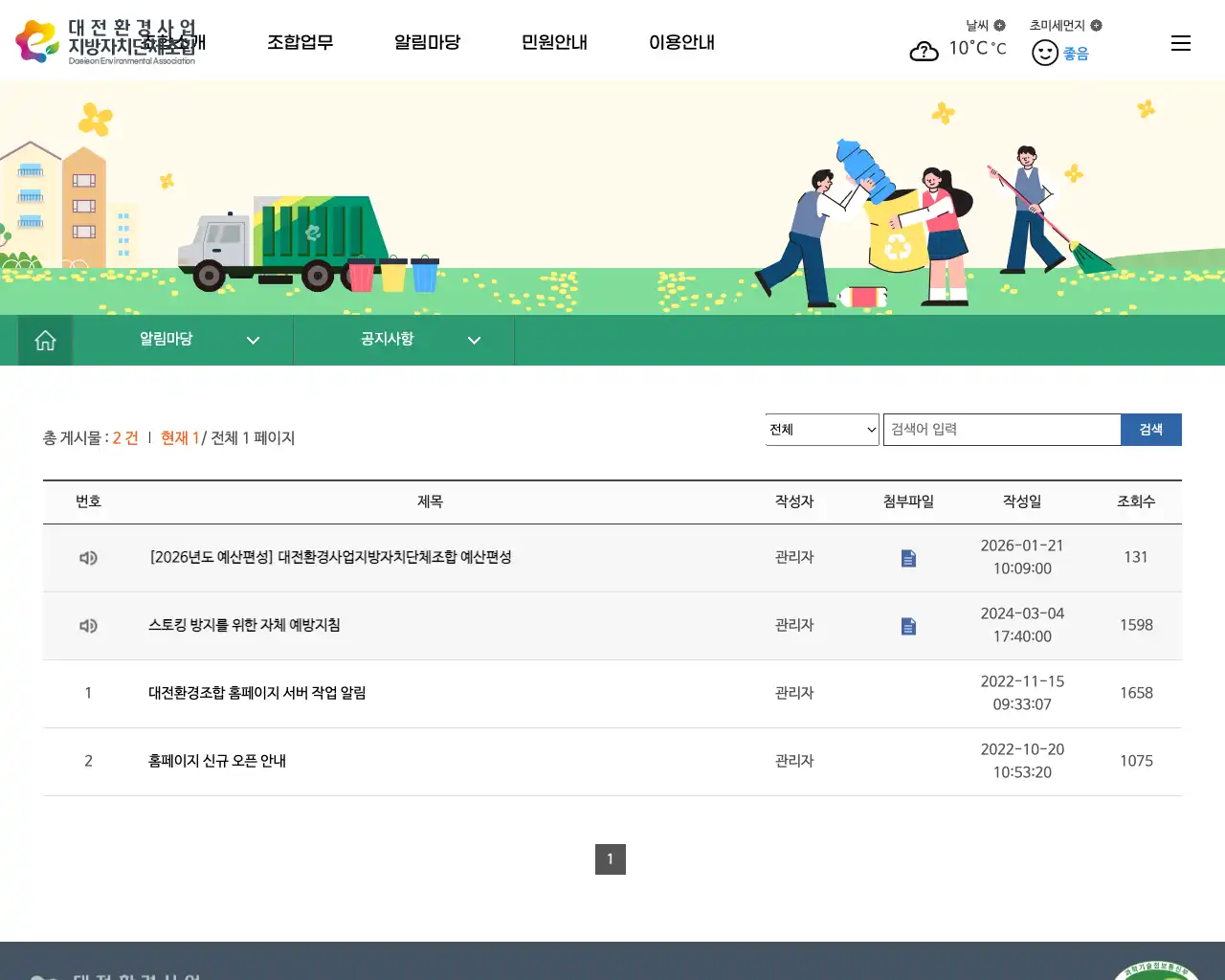Click the smiley 좋음 air quality icon

coord(1045,53)
